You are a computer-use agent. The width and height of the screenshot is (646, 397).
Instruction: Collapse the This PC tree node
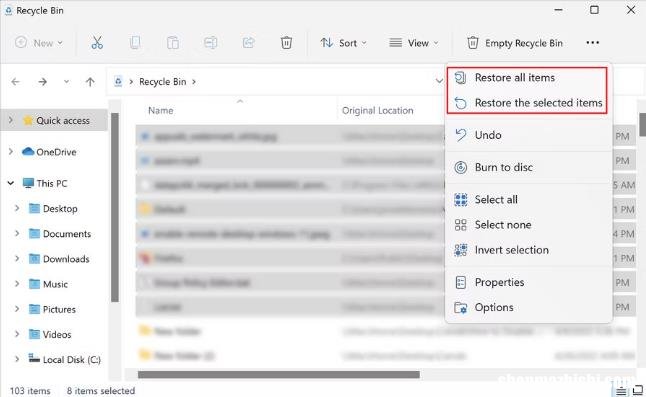tap(11, 183)
